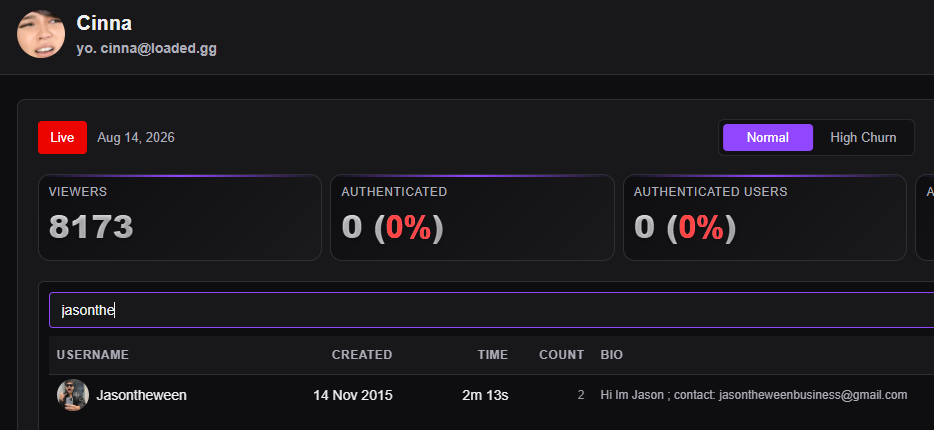
Task: Open Jasontheween's avatar thumbnail
Action: (x=73, y=395)
